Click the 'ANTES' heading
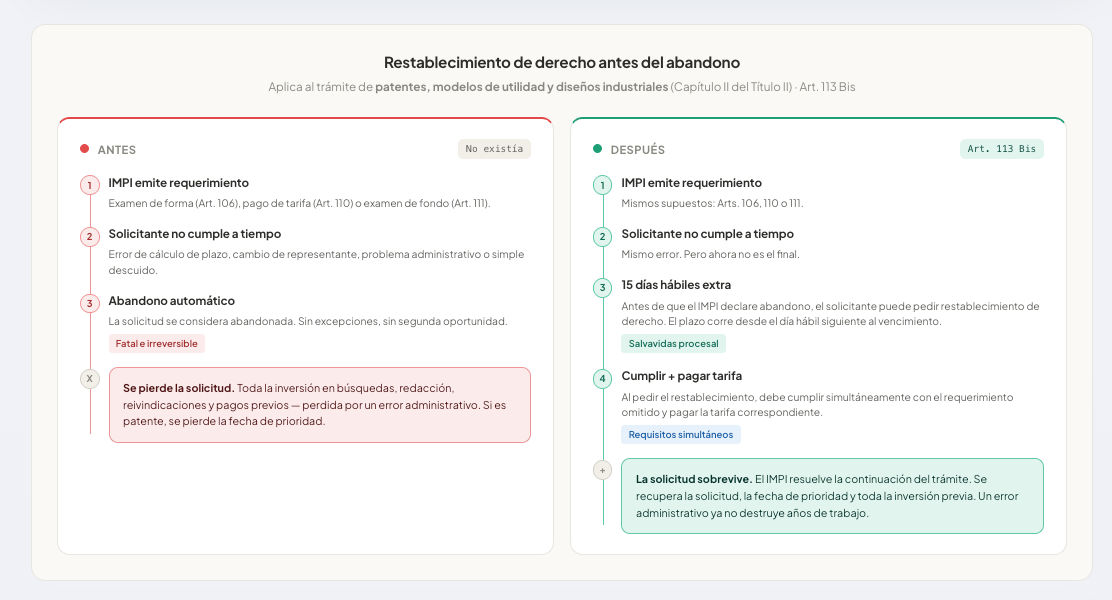 [116, 150]
